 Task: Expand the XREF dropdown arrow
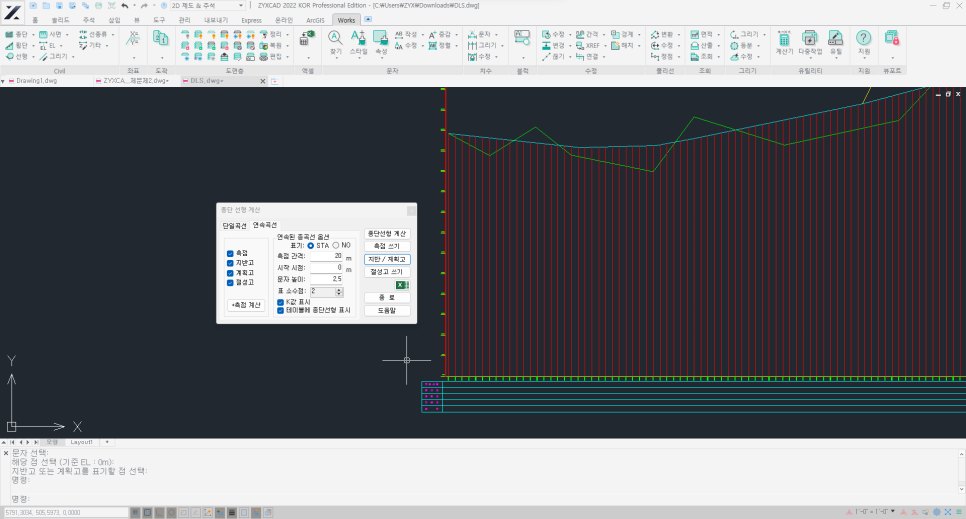click(605, 45)
